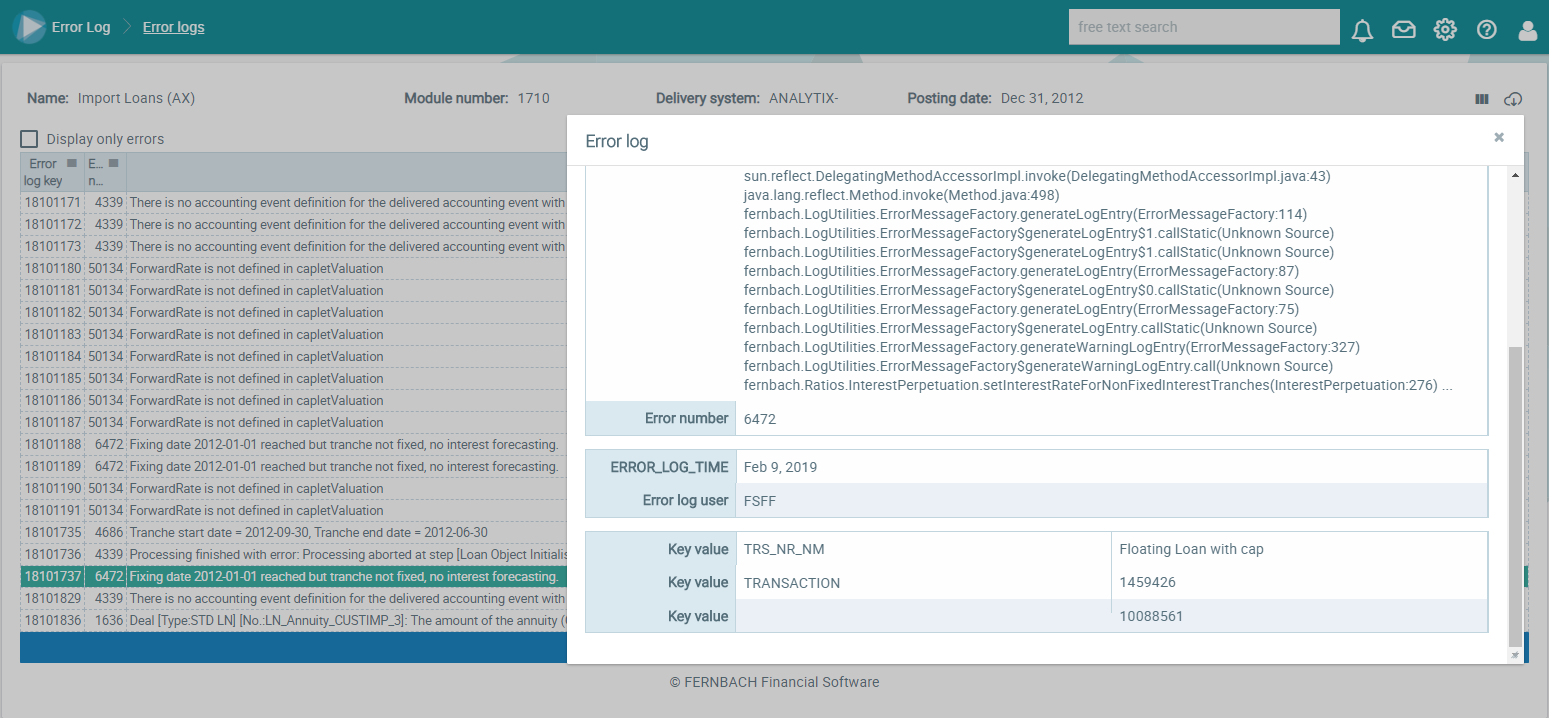Go to the Error logs breadcrumb link
1549x718 pixels.
click(x=173, y=27)
